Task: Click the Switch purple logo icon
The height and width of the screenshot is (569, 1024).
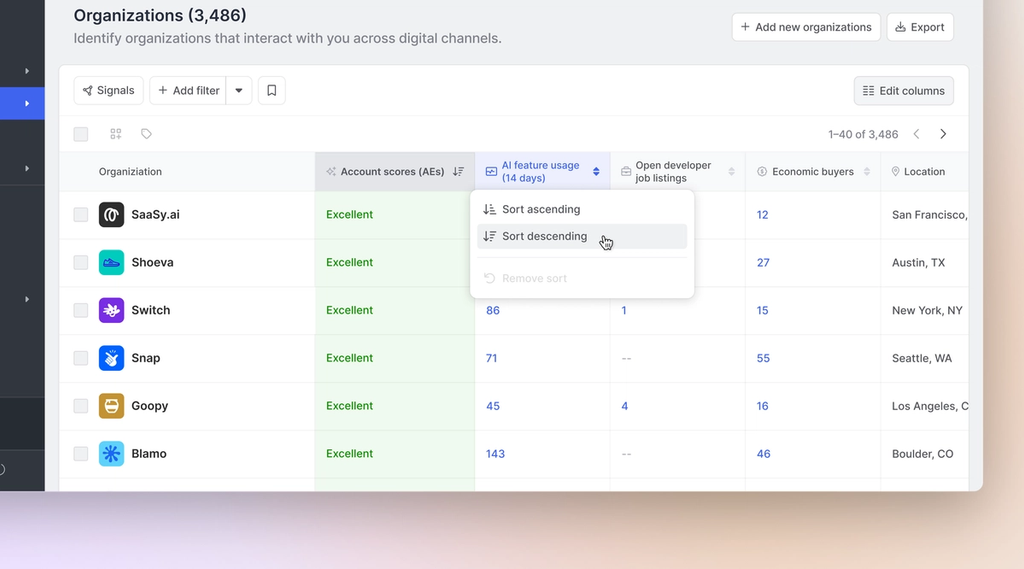Action: point(111,310)
